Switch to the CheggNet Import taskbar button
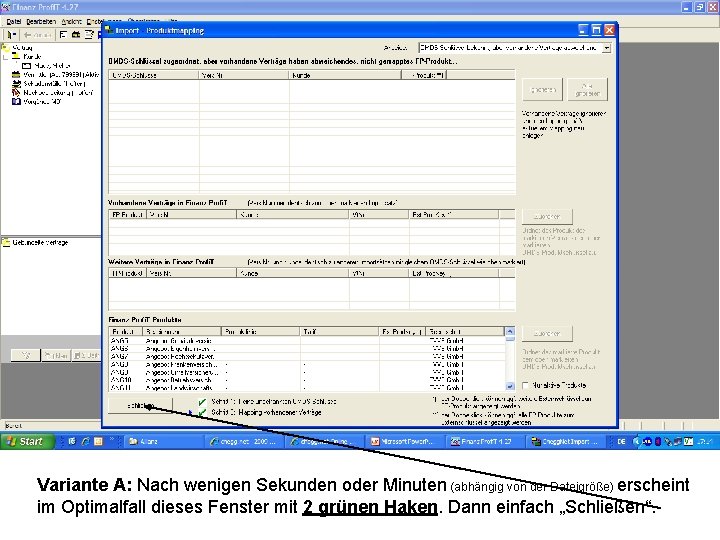Screen dimensions: 720x540 [x=565, y=441]
